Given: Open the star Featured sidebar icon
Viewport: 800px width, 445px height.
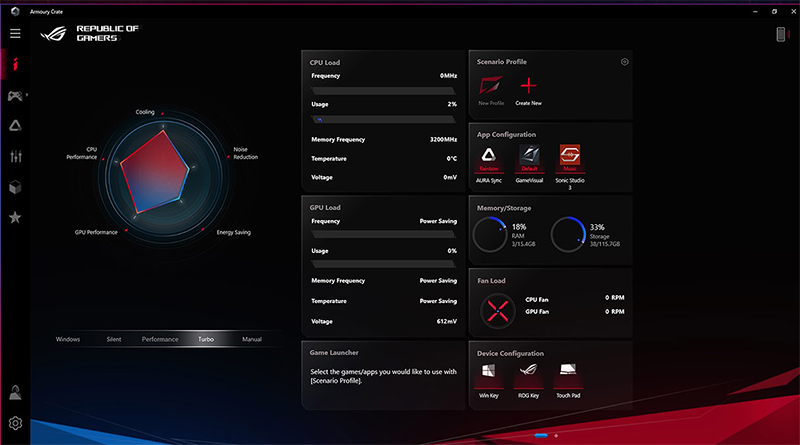Looking at the screenshot, I should click(x=15, y=218).
